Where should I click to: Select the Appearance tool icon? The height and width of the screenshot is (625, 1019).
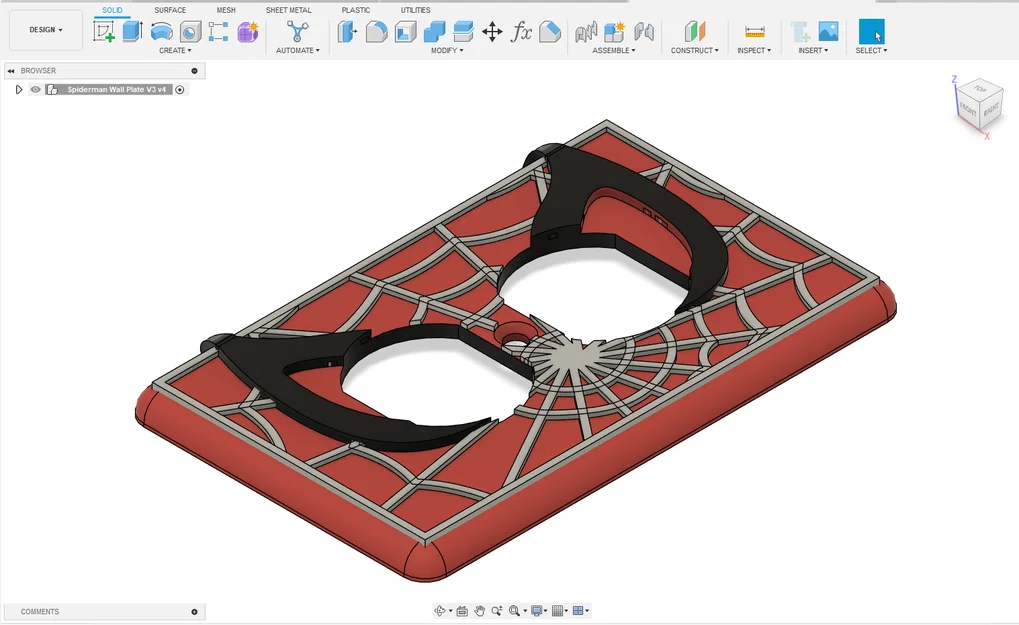(550, 31)
